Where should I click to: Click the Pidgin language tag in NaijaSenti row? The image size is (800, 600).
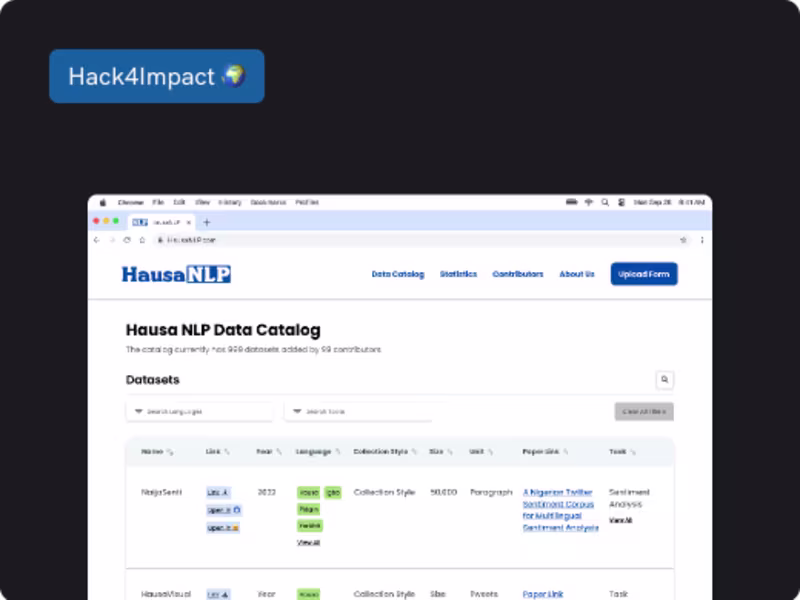tap(309, 509)
